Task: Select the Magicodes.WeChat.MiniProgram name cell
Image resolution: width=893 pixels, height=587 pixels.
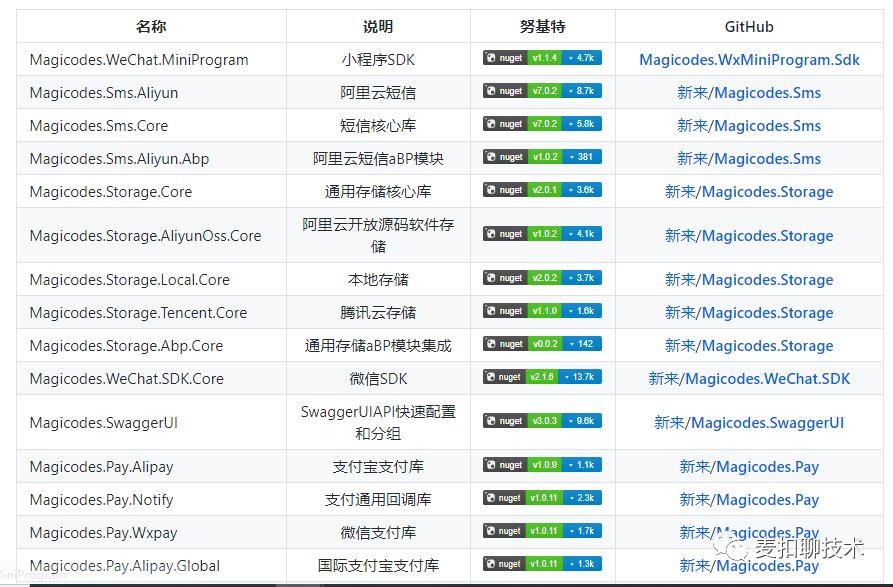Action: point(151,59)
